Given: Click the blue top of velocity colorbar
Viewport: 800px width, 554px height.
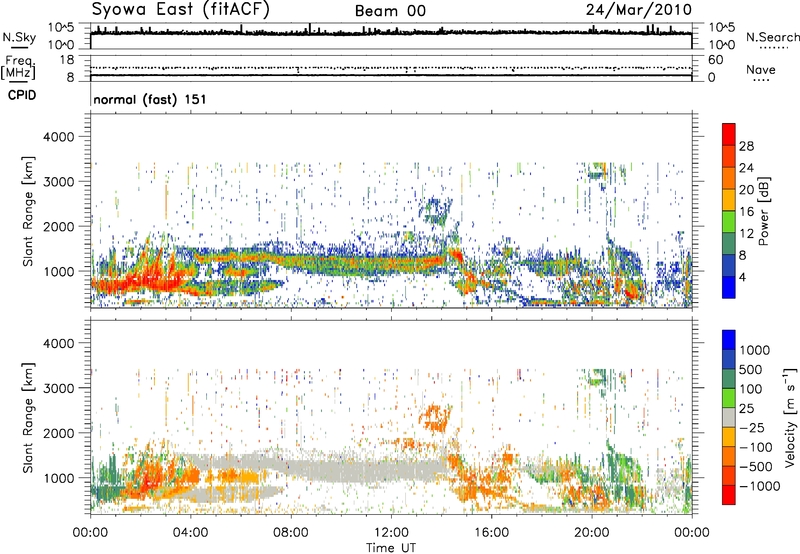Looking at the screenshot, I should (729, 340).
